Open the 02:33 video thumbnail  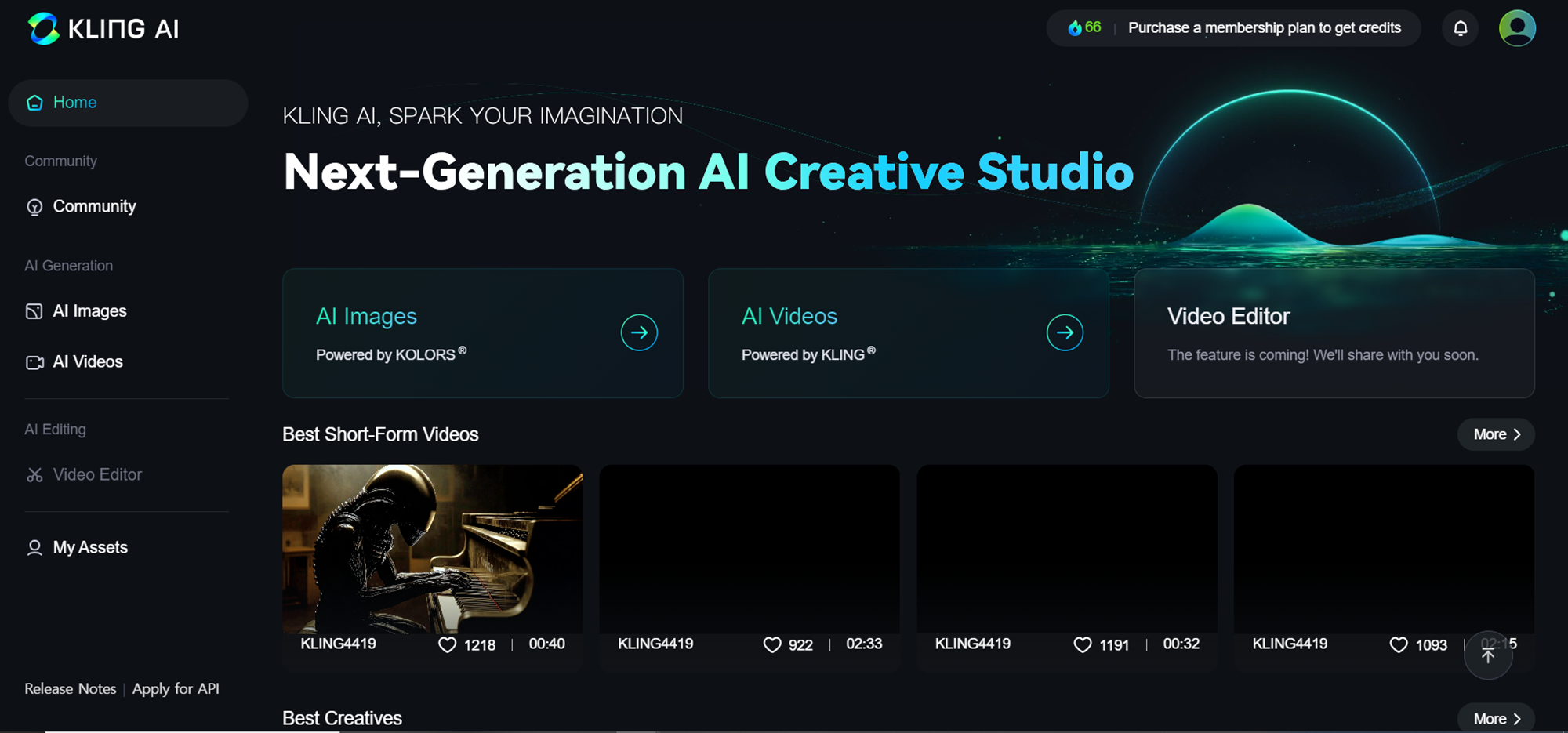click(750, 549)
